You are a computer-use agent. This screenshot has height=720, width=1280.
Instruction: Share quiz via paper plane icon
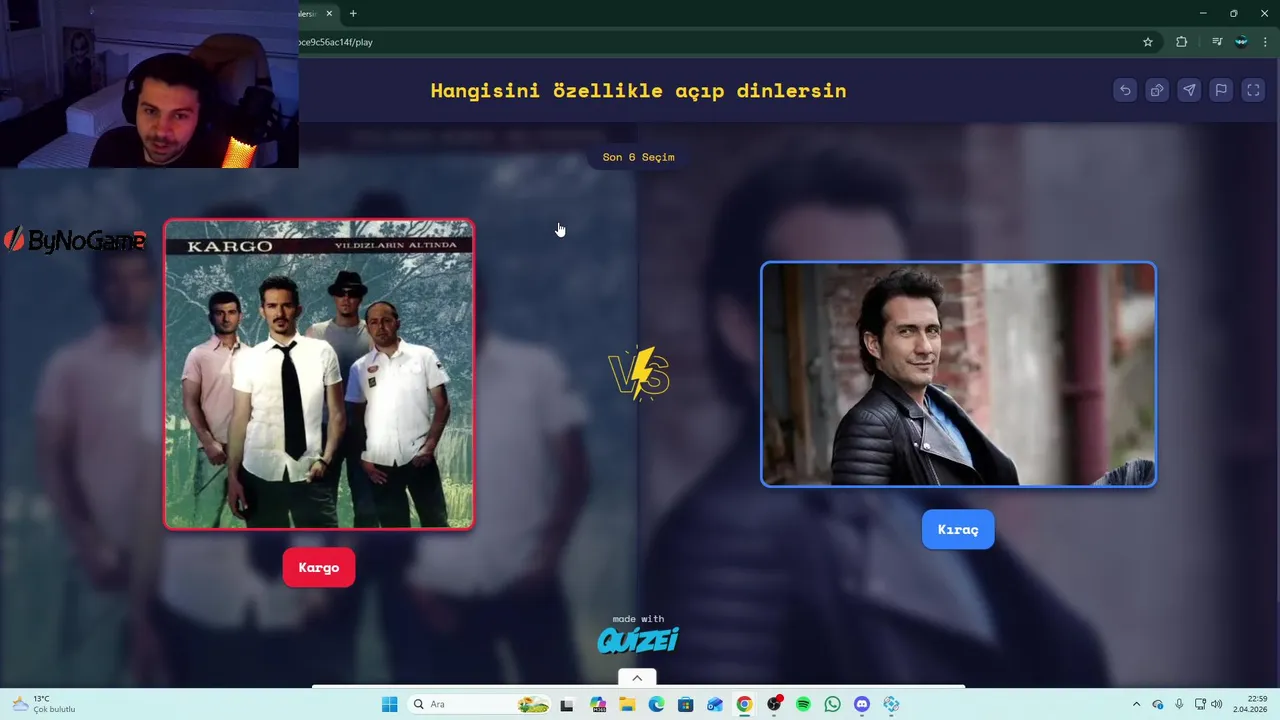tap(1189, 90)
